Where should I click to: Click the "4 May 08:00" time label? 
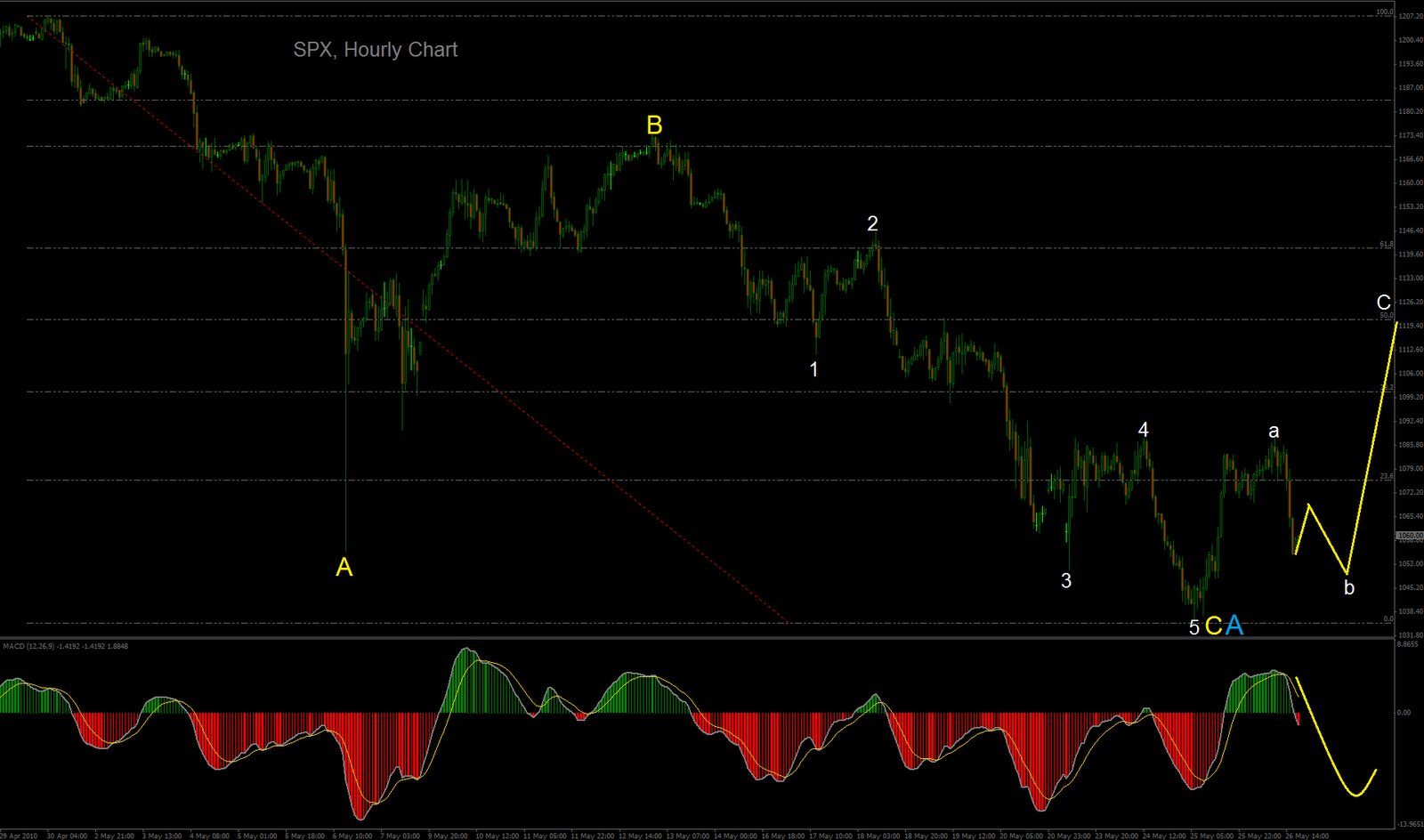(x=210, y=836)
